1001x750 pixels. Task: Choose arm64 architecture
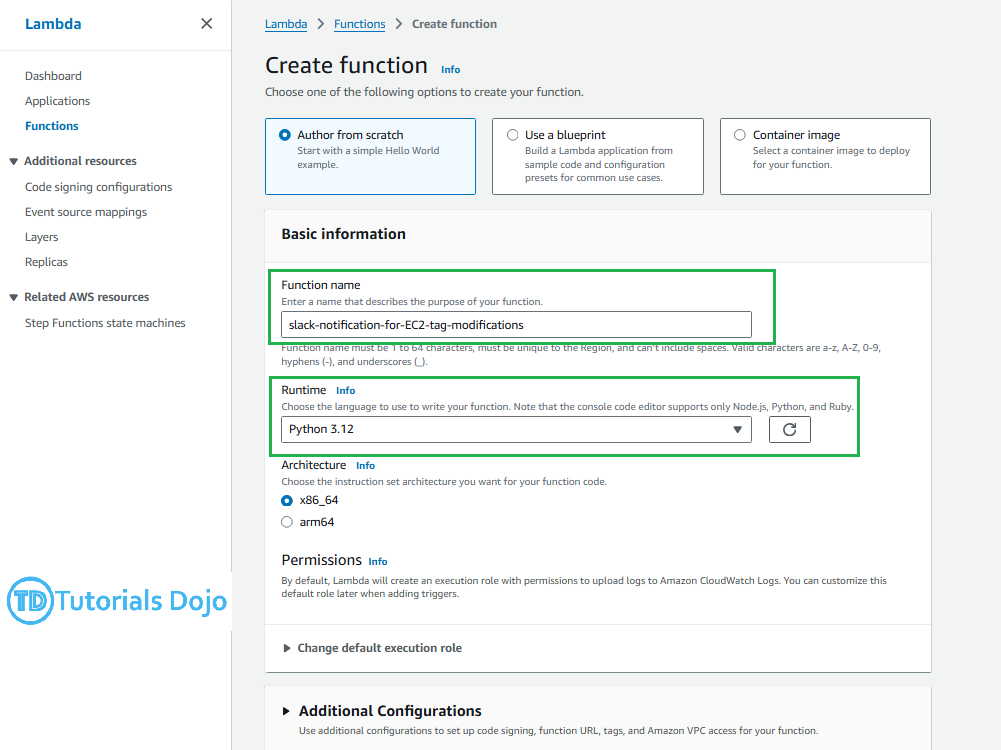click(287, 522)
